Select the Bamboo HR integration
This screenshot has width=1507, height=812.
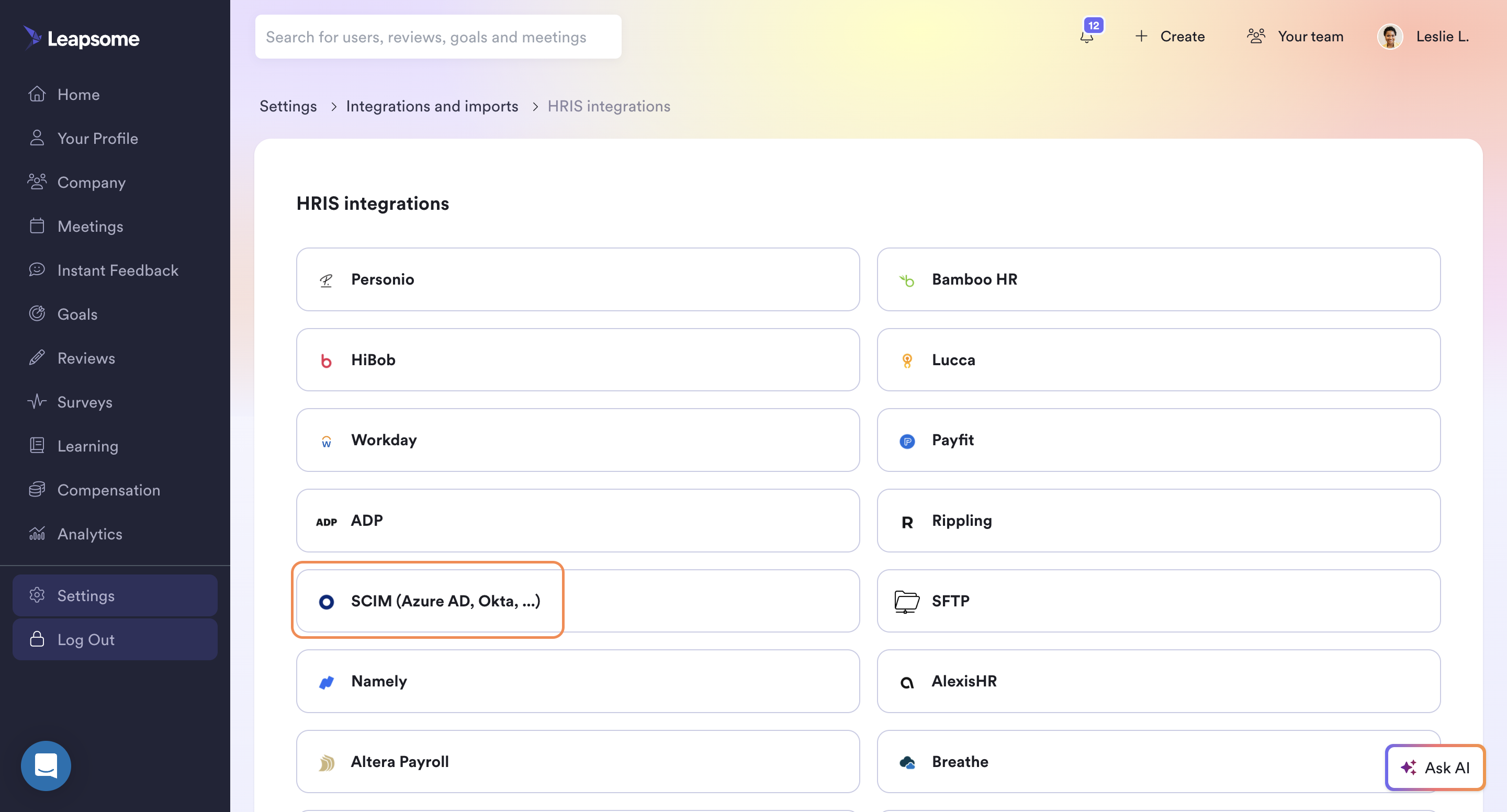pyautogui.click(x=1159, y=279)
